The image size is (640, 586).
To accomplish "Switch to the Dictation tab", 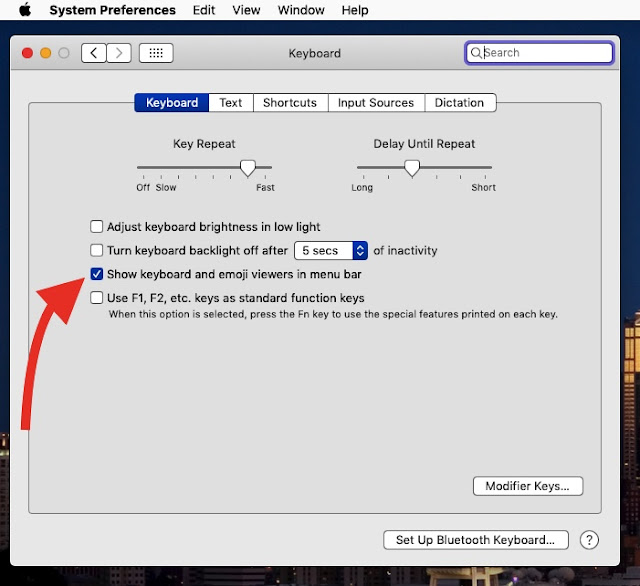I will pos(460,102).
